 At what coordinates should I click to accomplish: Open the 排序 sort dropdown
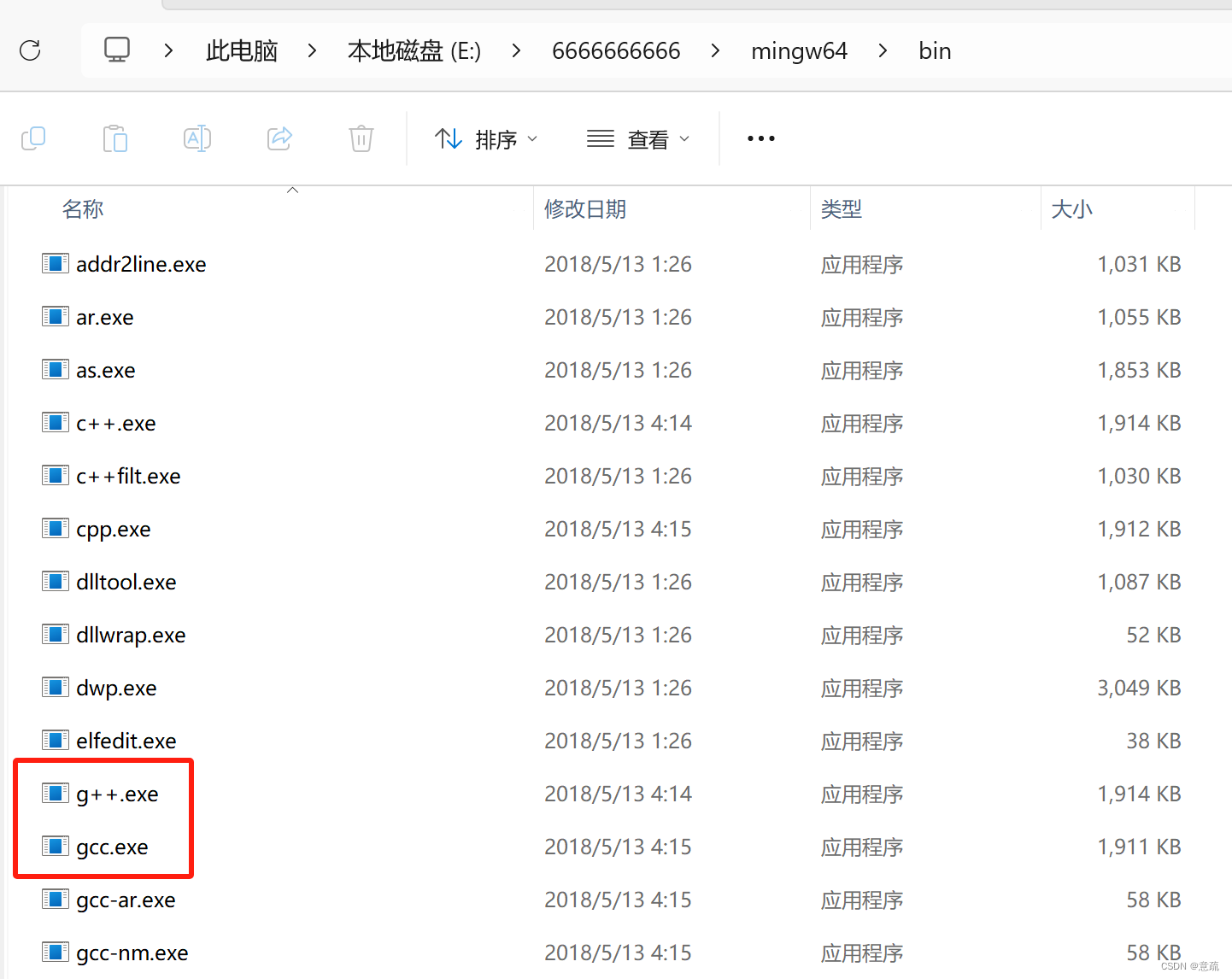[486, 138]
